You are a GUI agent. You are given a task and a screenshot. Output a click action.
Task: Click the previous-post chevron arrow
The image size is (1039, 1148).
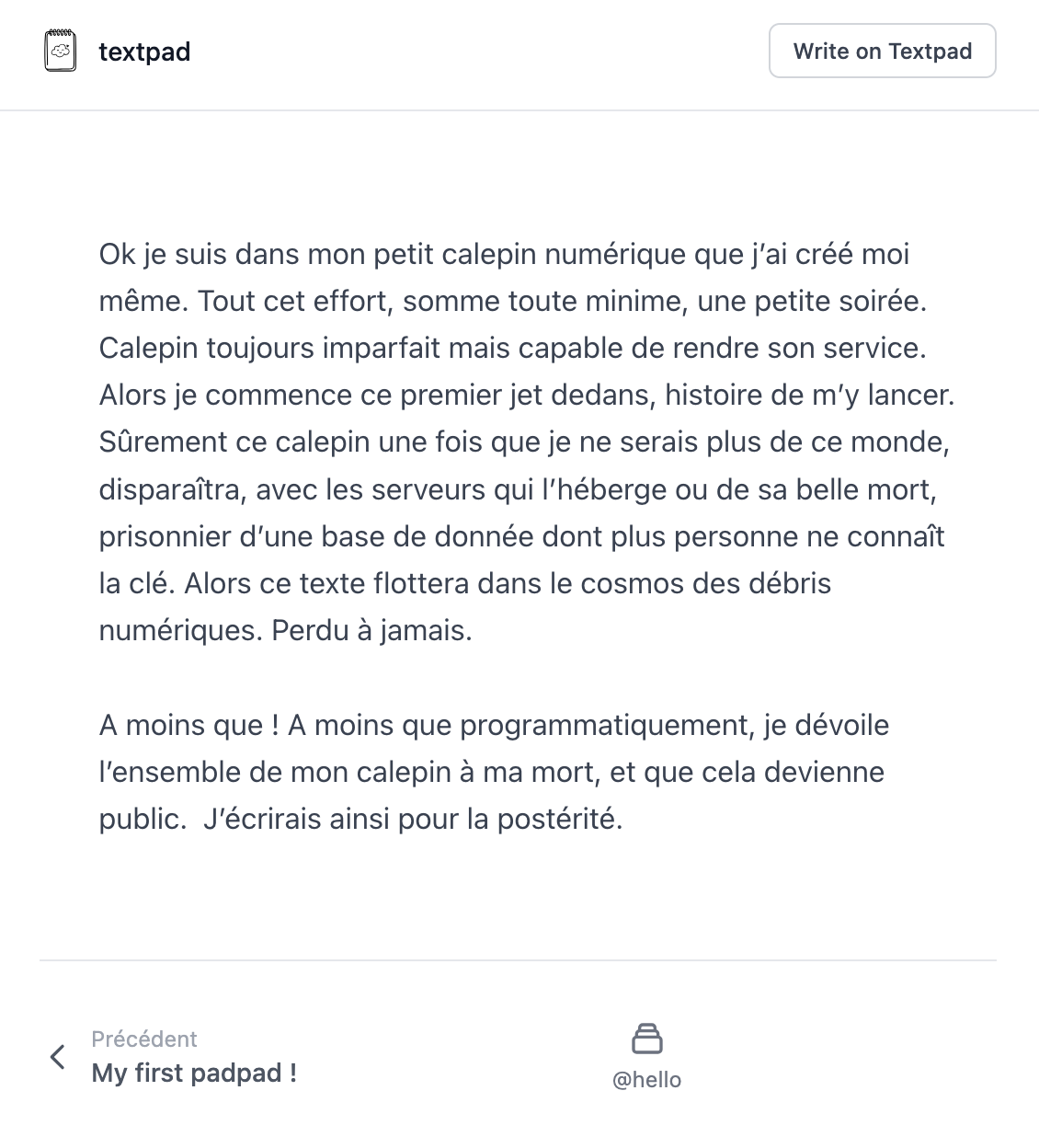(58, 1057)
